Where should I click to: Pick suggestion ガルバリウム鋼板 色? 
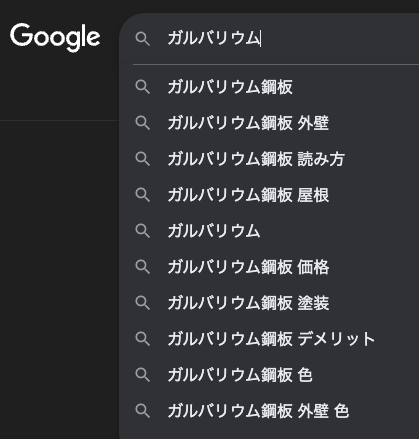(269, 375)
